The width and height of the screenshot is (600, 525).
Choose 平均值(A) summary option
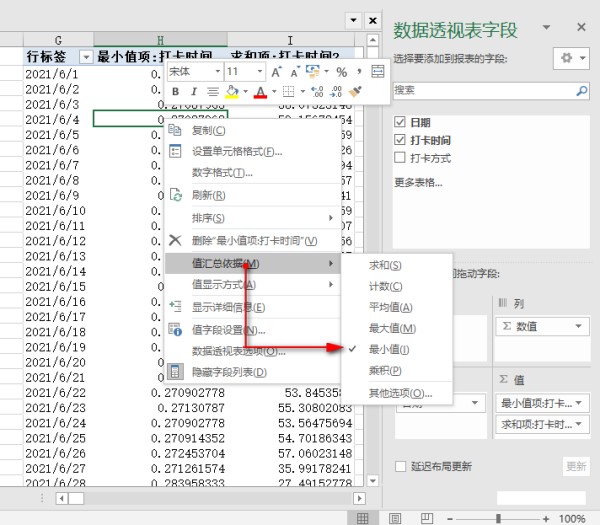pos(397,307)
